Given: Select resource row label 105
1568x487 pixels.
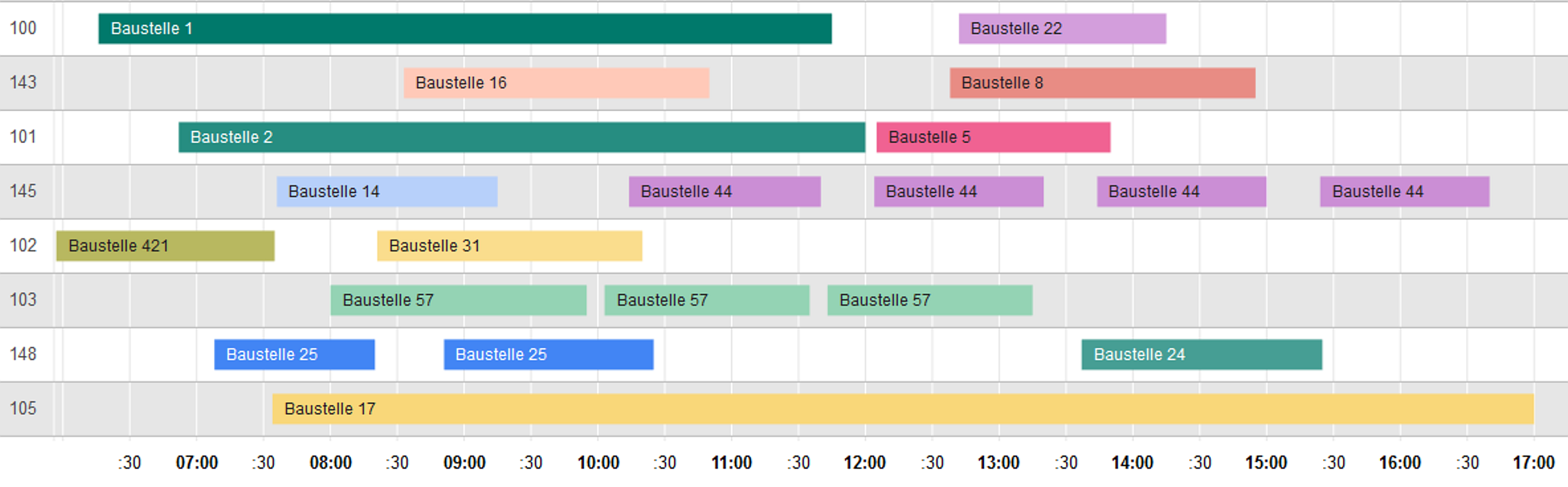Looking at the screenshot, I should [x=23, y=408].
